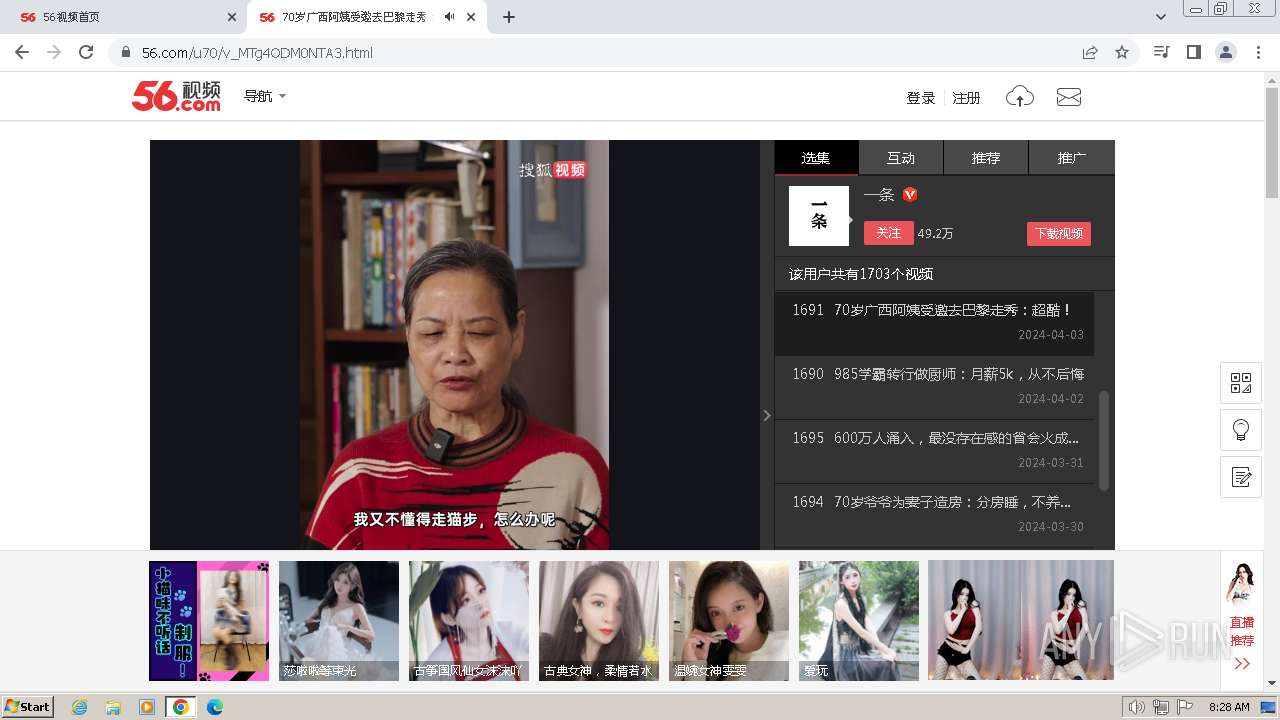This screenshot has height=720, width=1280.
Task: Click the taskbar clock showing 8:28 AM
Action: pyautogui.click(x=1229, y=707)
